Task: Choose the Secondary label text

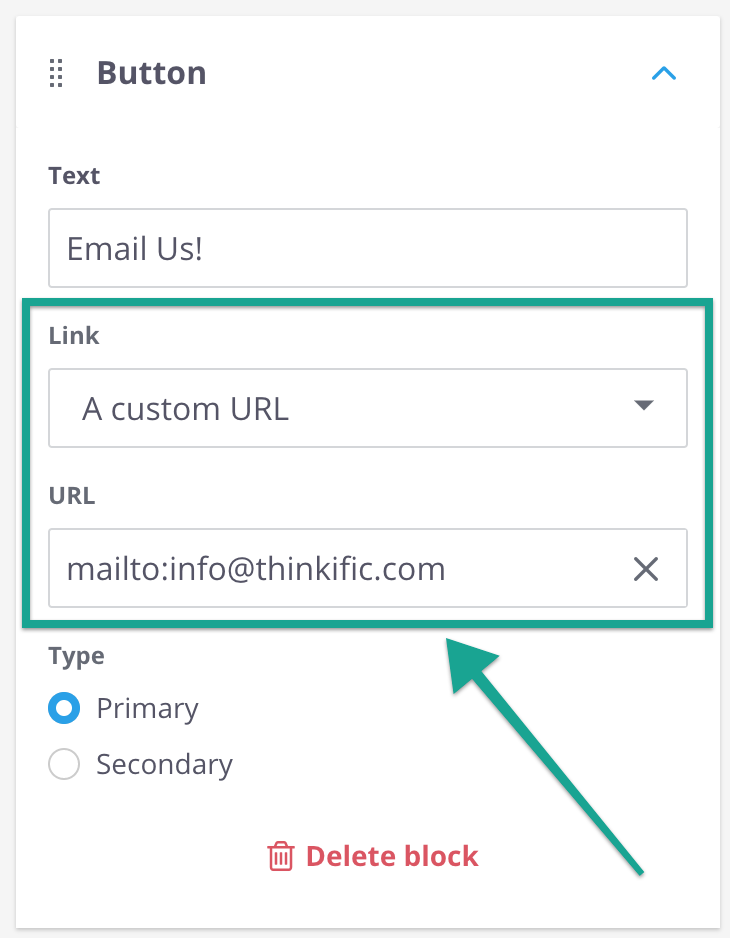Action: click(x=165, y=765)
